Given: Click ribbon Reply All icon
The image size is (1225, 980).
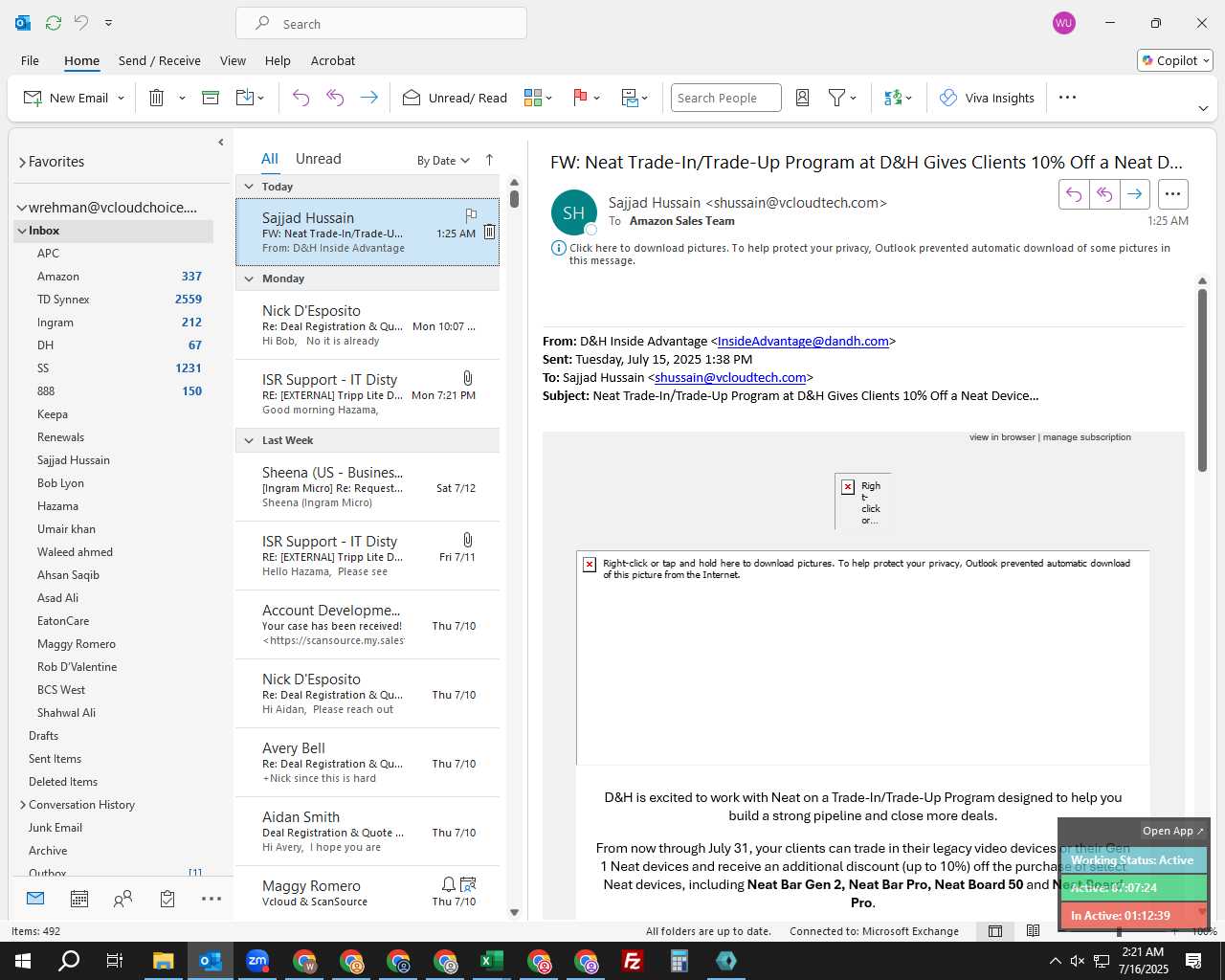Looking at the screenshot, I should point(335,98).
